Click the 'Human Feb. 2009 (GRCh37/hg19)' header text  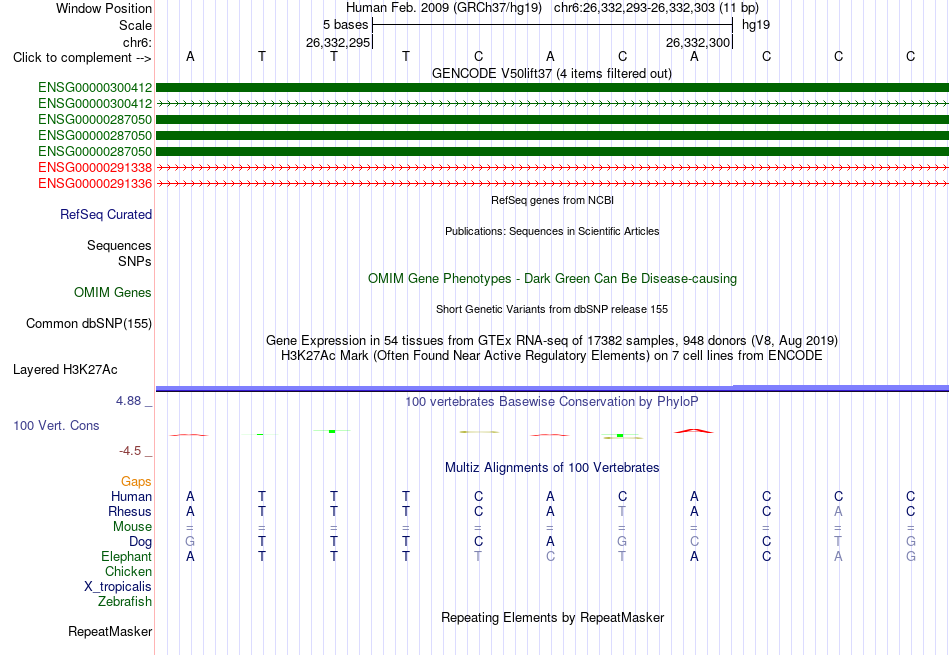(443, 8)
